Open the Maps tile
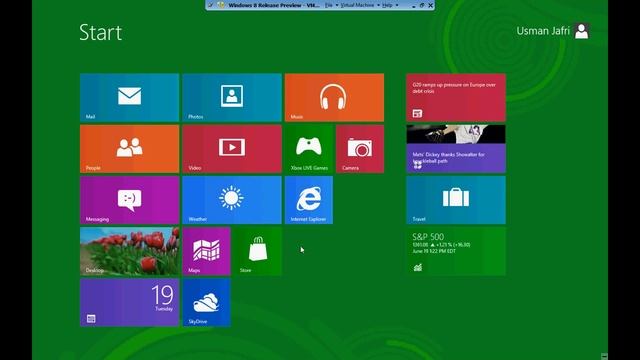 (207, 251)
